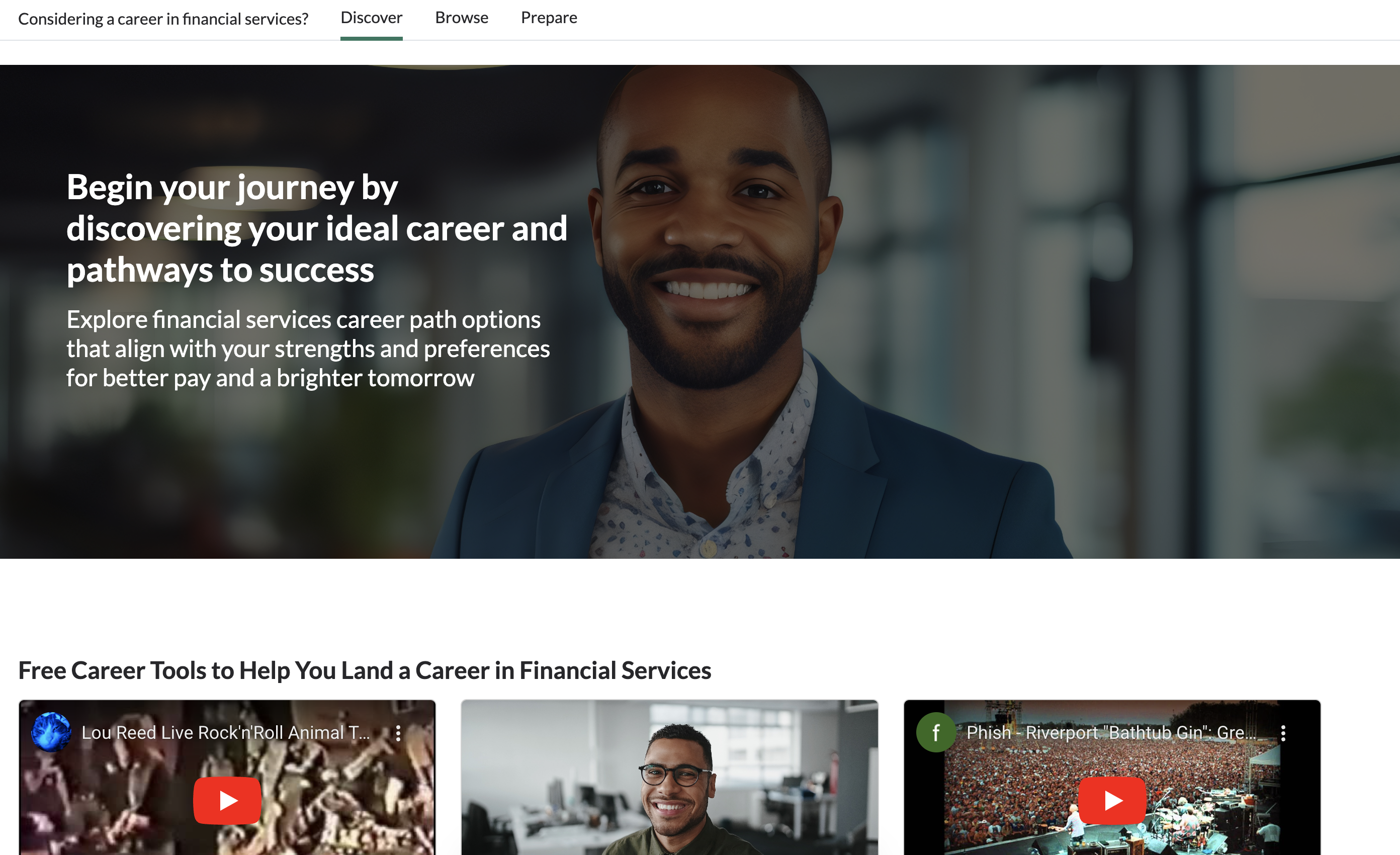The width and height of the screenshot is (1400, 855).
Task: Click the hero banner headline text
Action: 316,228
